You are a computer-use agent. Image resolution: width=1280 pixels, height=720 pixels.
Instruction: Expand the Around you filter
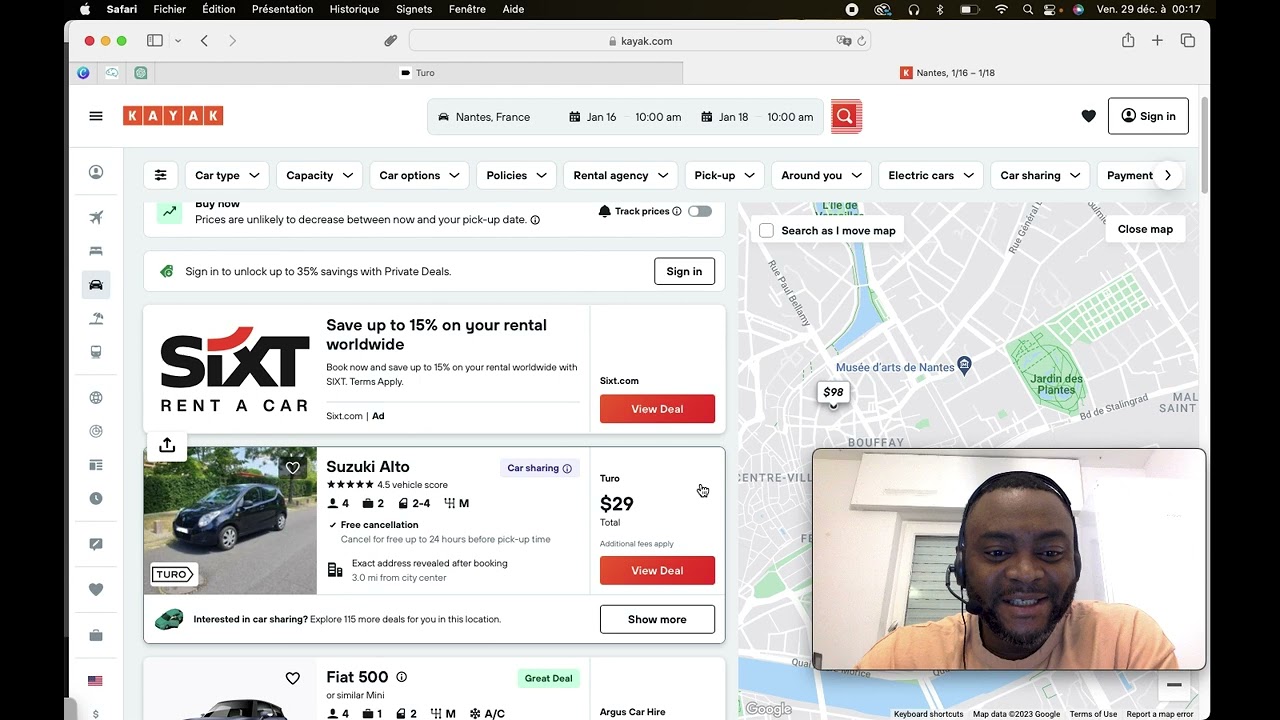(x=821, y=175)
